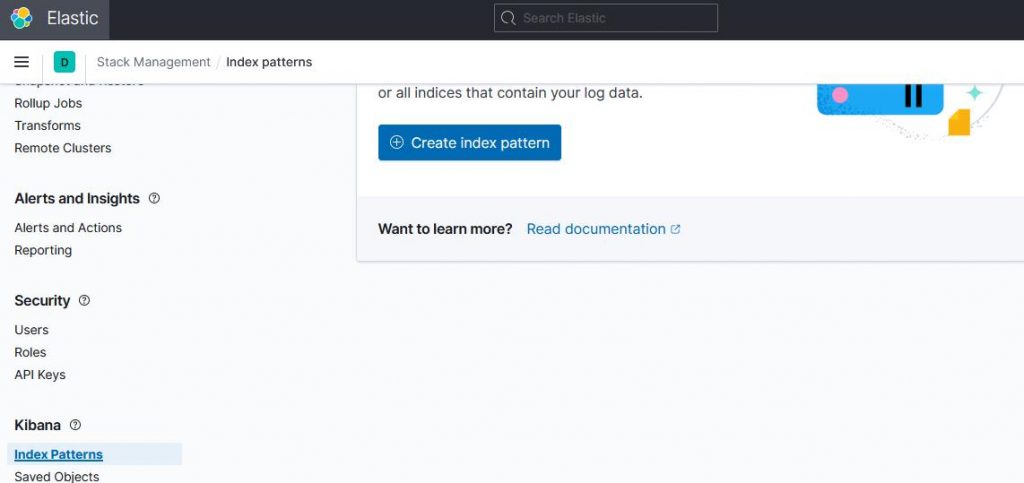Open the D space avatar

coord(64,62)
